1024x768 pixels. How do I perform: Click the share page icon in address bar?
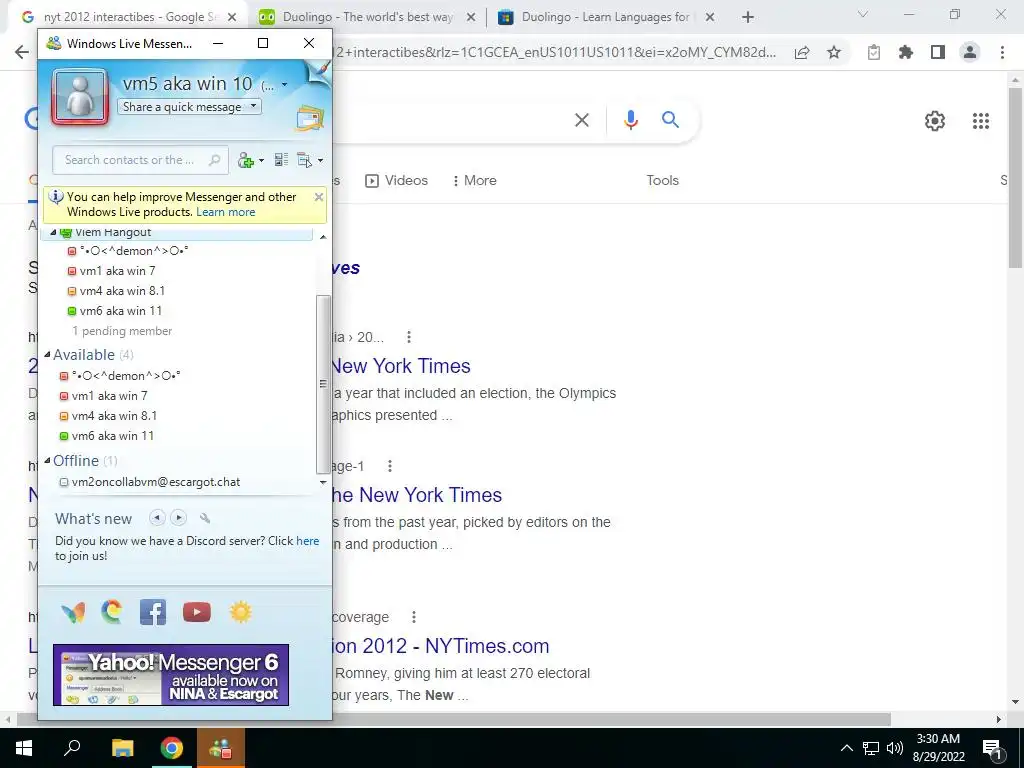(x=802, y=52)
